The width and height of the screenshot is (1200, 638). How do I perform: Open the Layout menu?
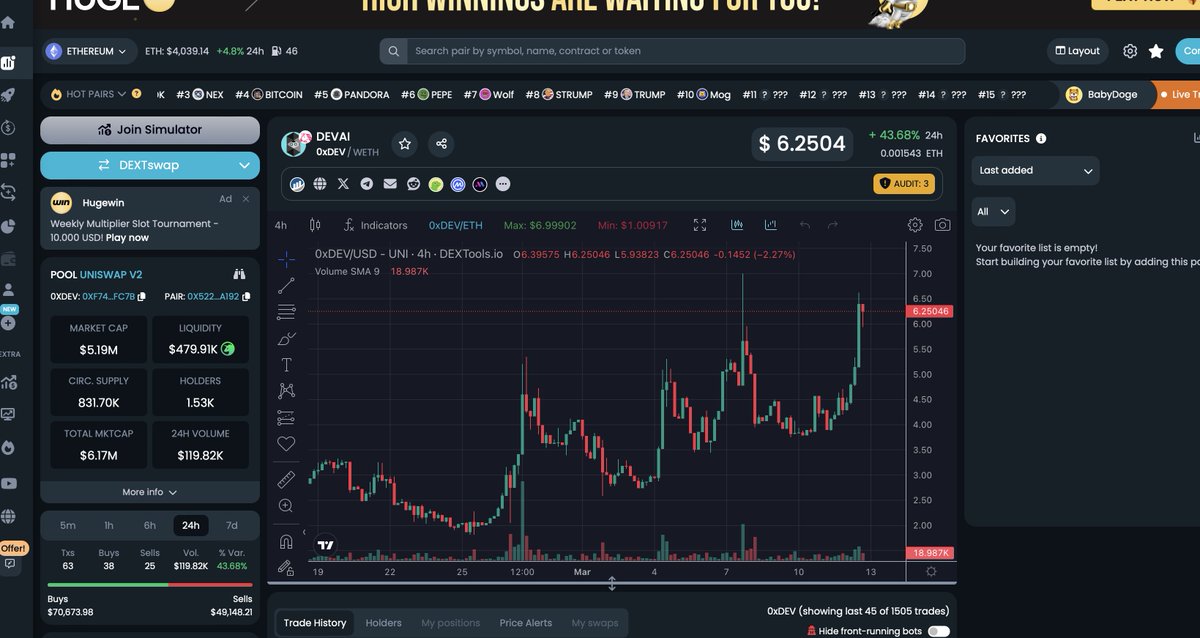1078,51
